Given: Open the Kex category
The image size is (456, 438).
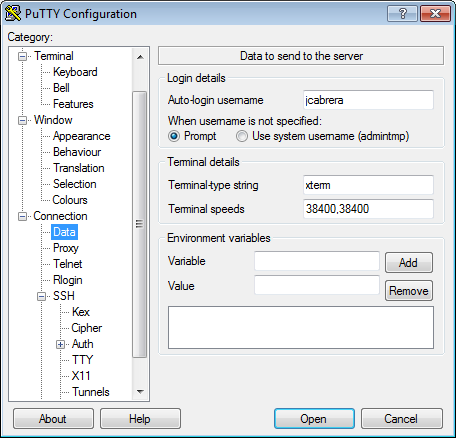Looking at the screenshot, I should tap(81, 312).
